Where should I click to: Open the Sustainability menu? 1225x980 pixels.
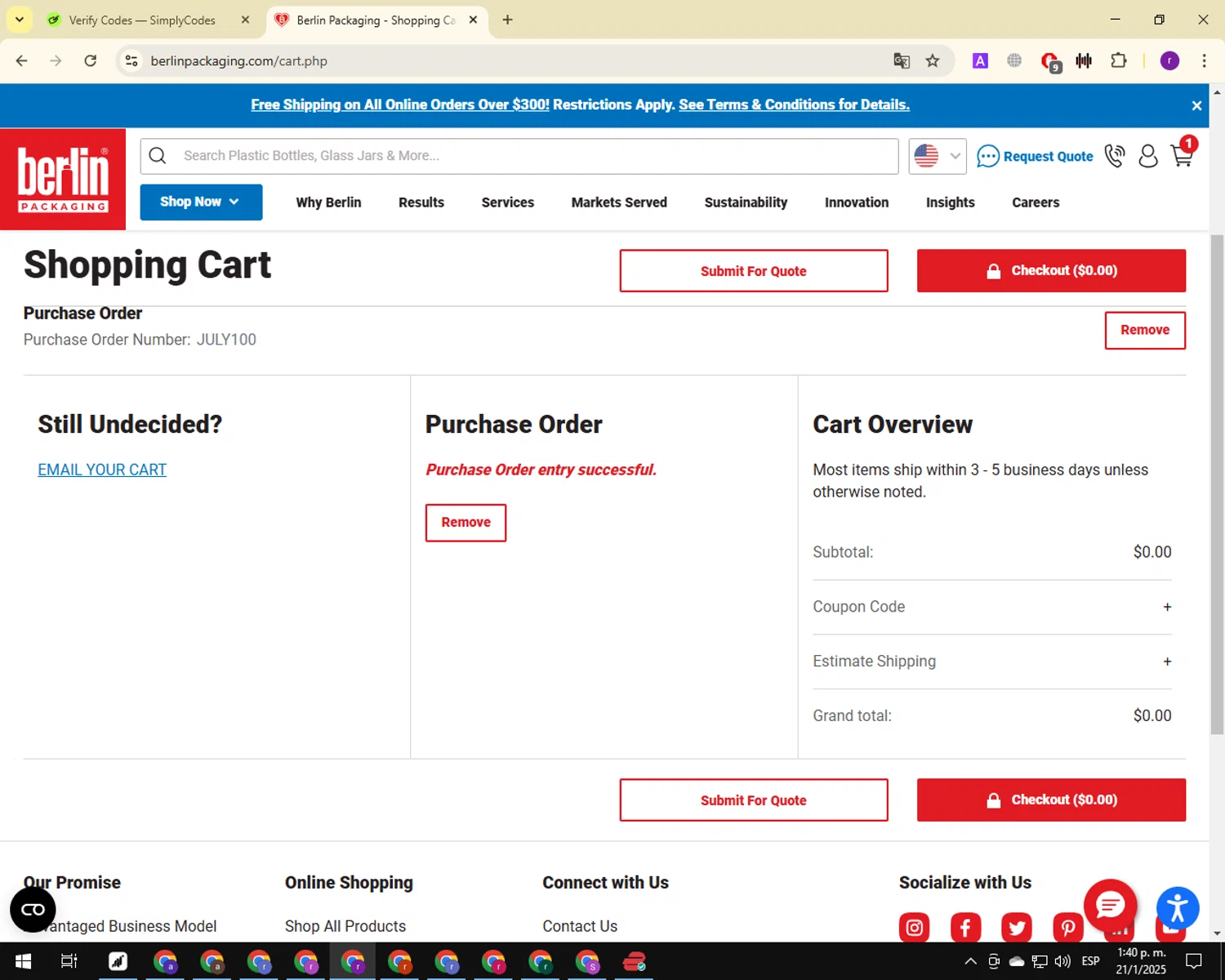click(746, 203)
